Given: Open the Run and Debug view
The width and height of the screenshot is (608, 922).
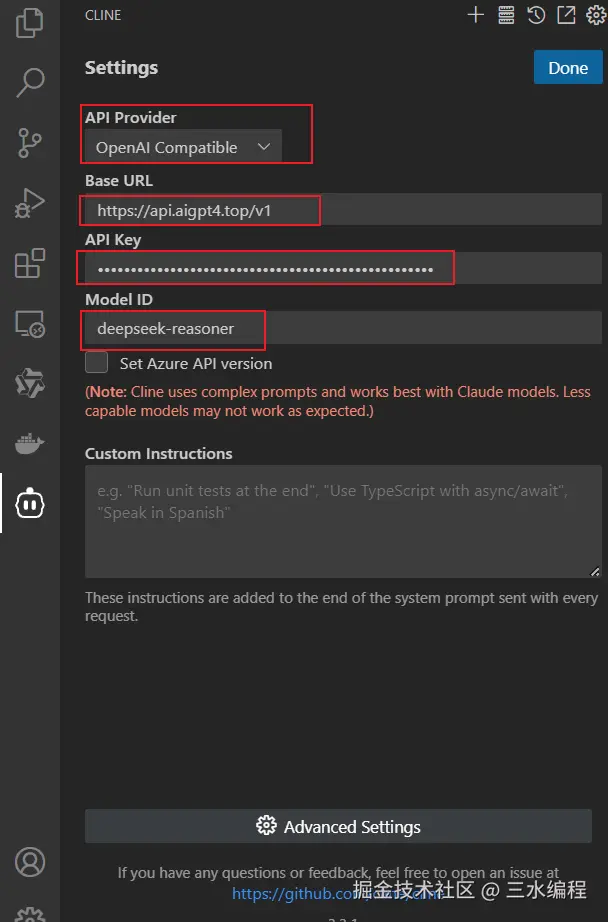Looking at the screenshot, I should [x=29, y=203].
